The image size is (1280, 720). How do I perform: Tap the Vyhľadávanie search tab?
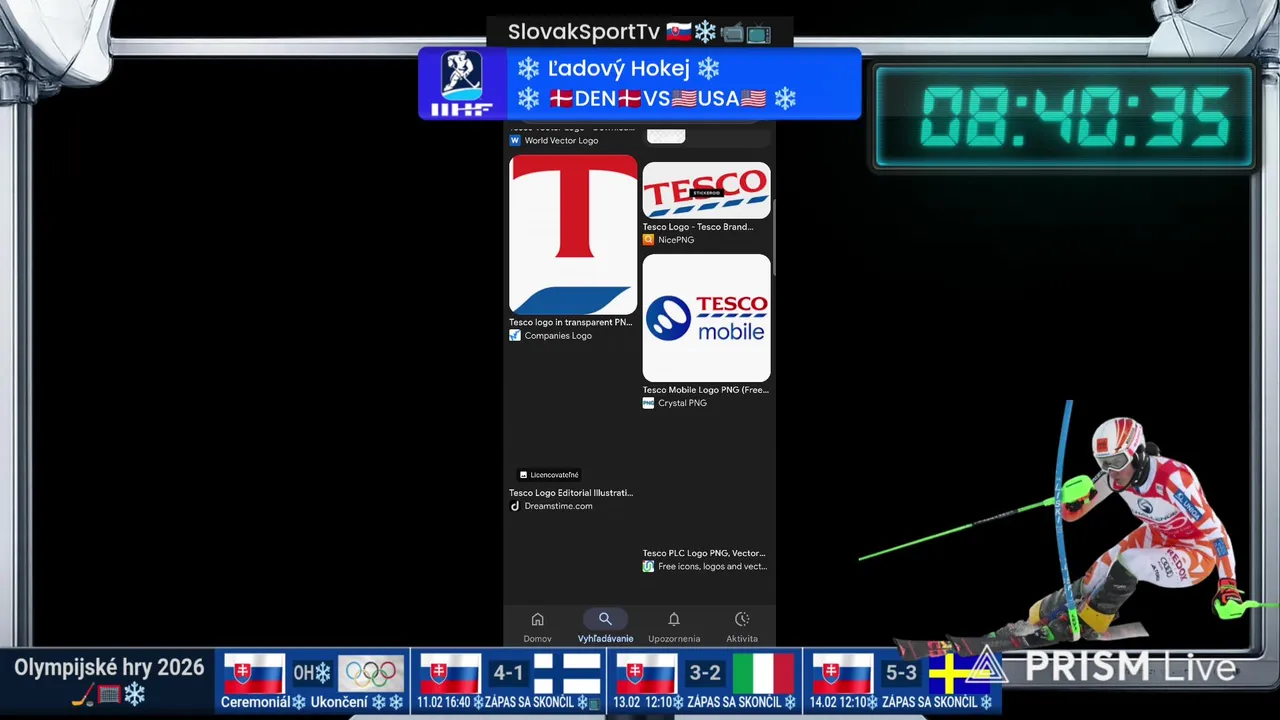click(x=605, y=628)
